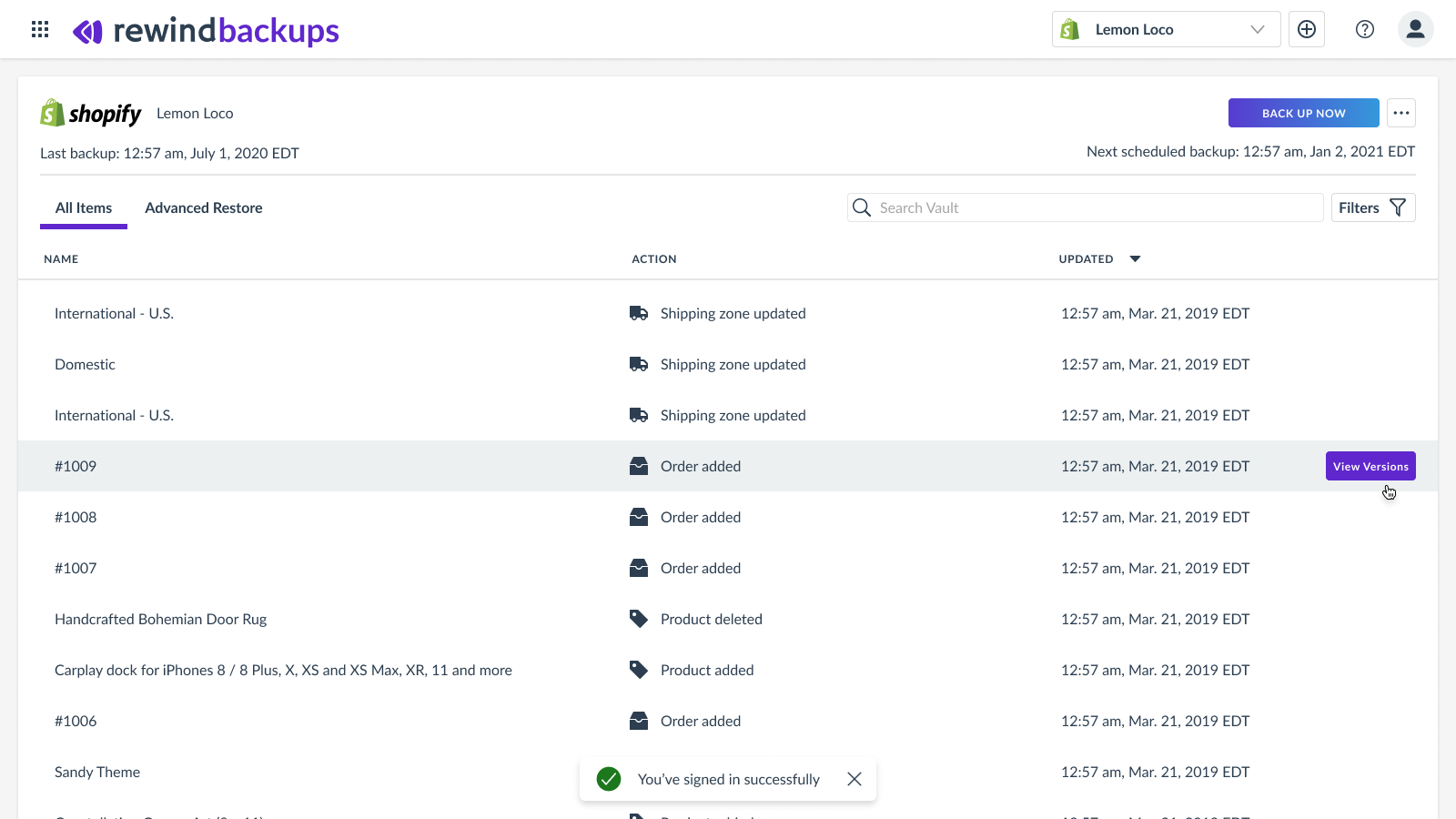
Task: Click the Last backup timestamp text
Action: click(x=169, y=153)
